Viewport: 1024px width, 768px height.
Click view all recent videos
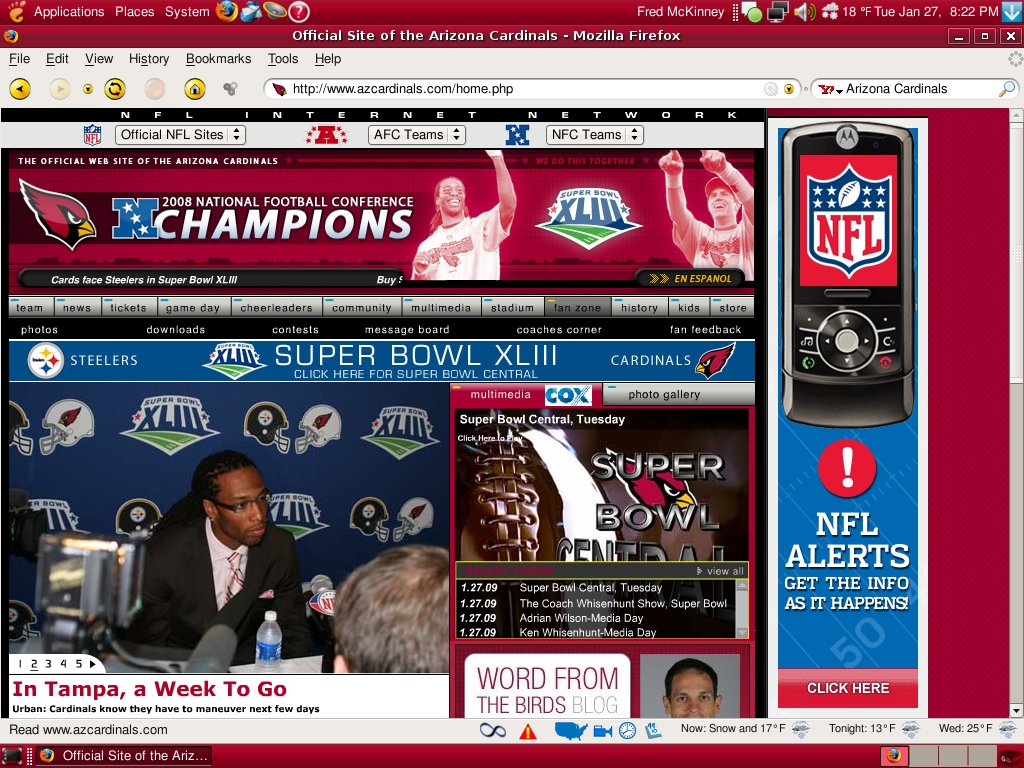[720, 571]
